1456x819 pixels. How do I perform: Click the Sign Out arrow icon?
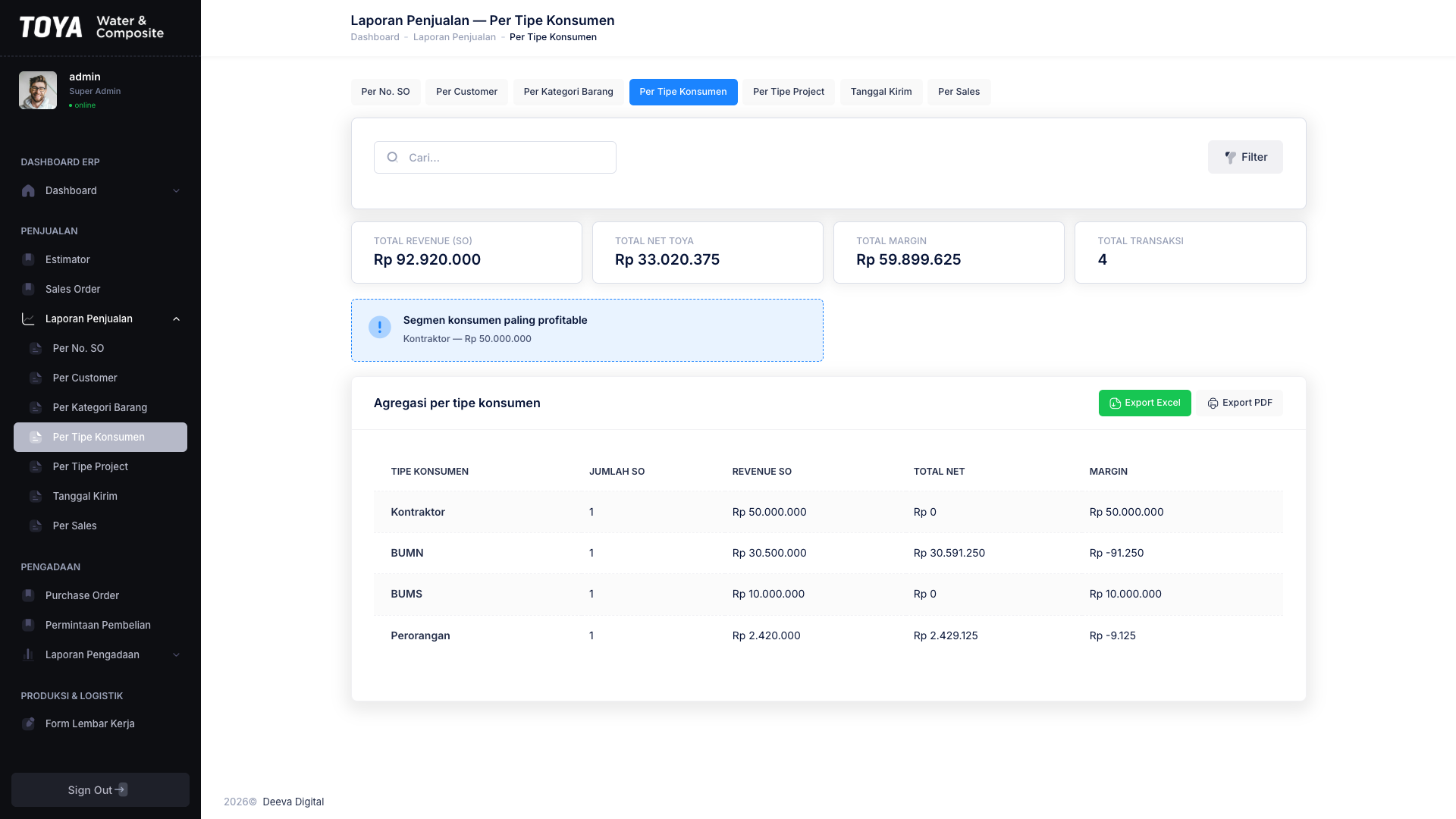pyautogui.click(x=121, y=789)
